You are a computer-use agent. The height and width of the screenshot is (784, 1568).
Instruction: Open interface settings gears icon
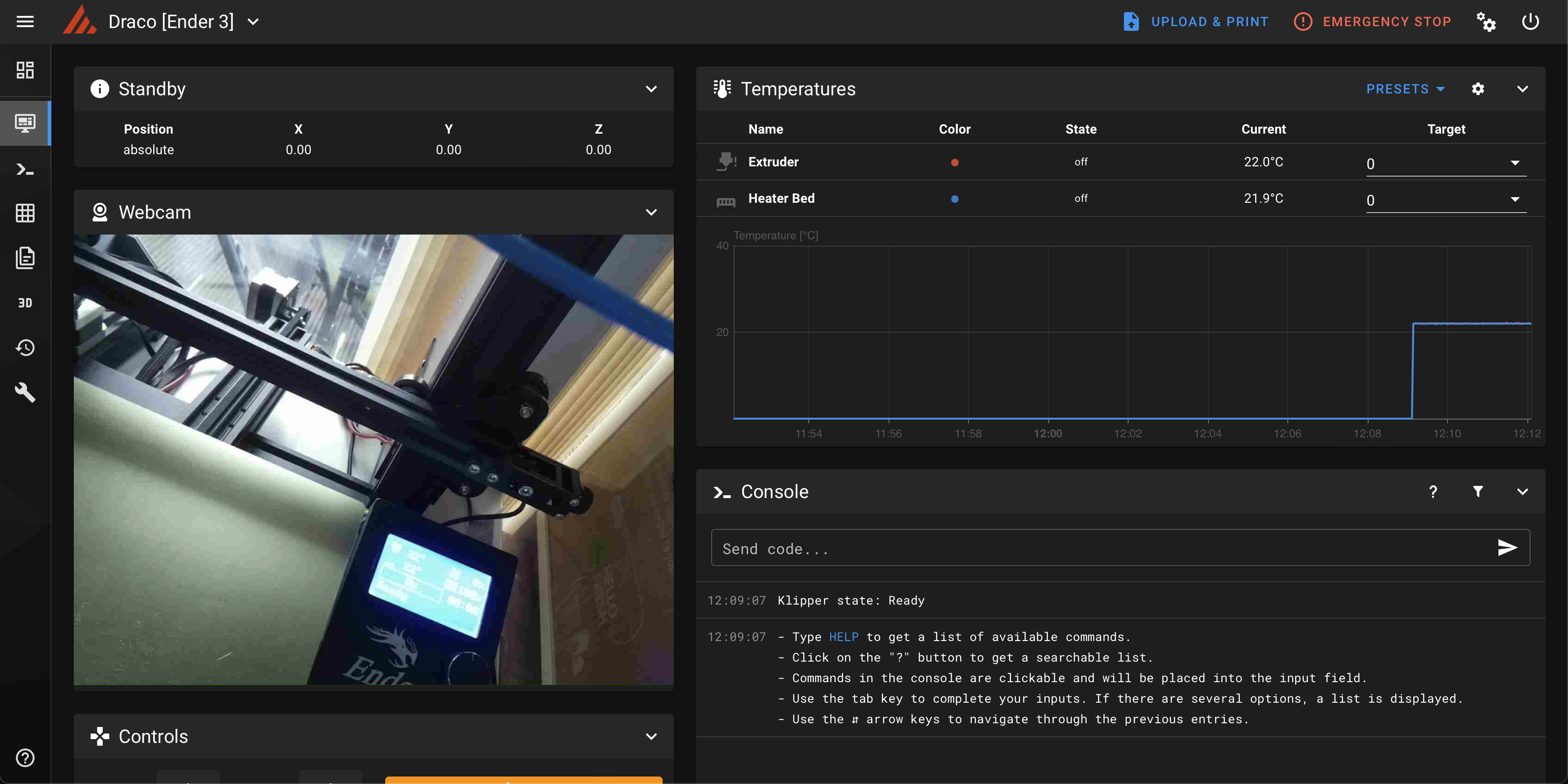click(x=1486, y=22)
